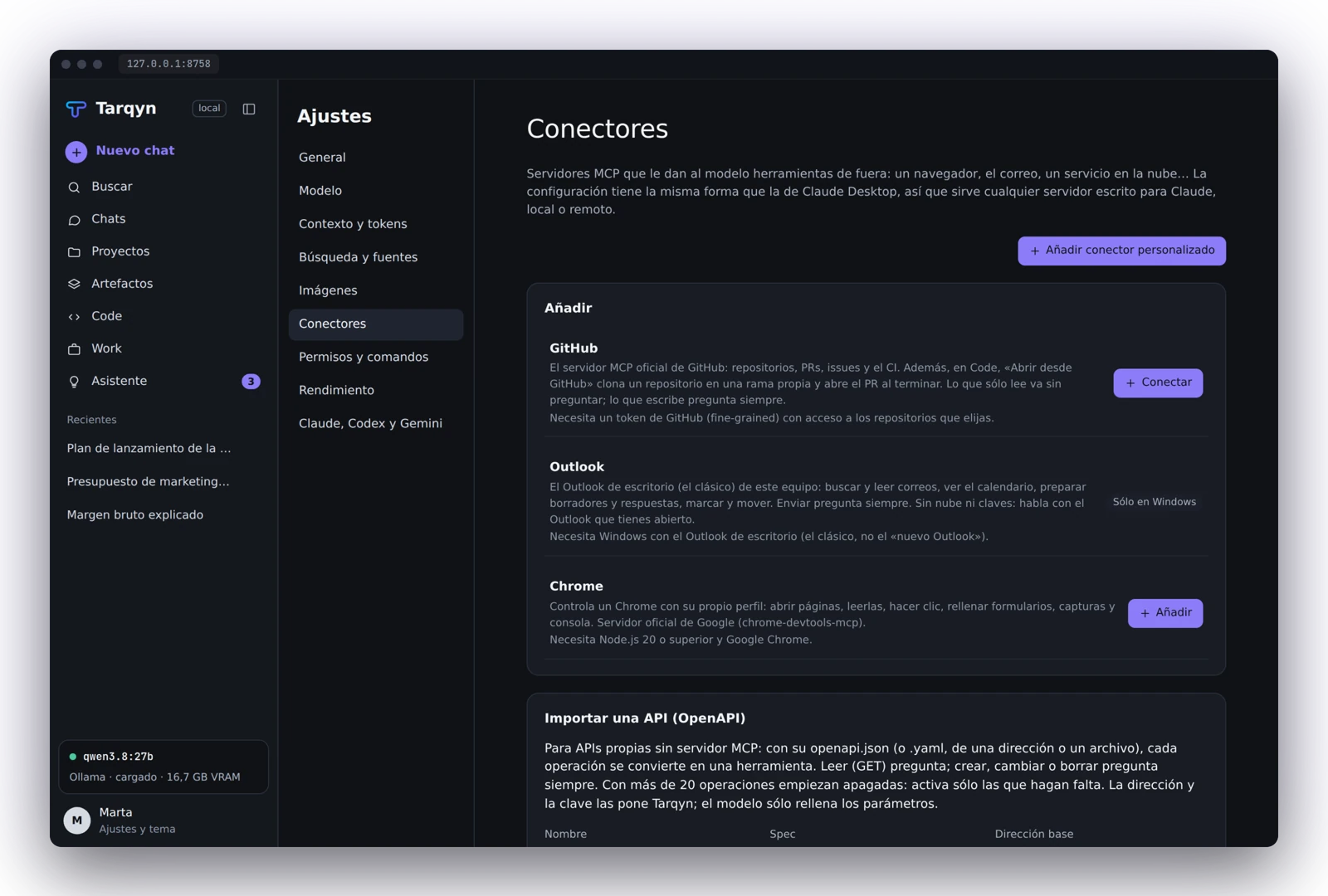Open Claude, Codex y Gemini settings
1328x896 pixels.
click(376, 423)
